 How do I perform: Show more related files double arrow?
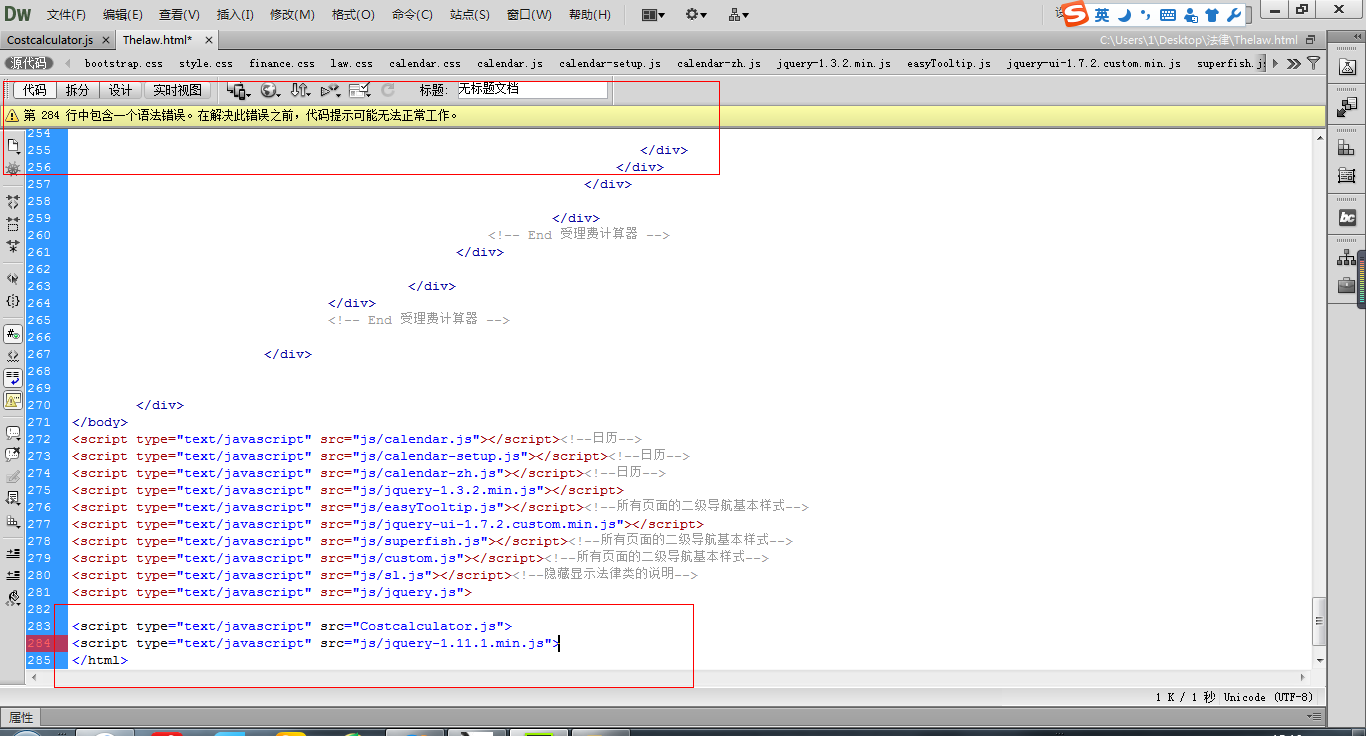pyautogui.click(x=1293, y=63)
